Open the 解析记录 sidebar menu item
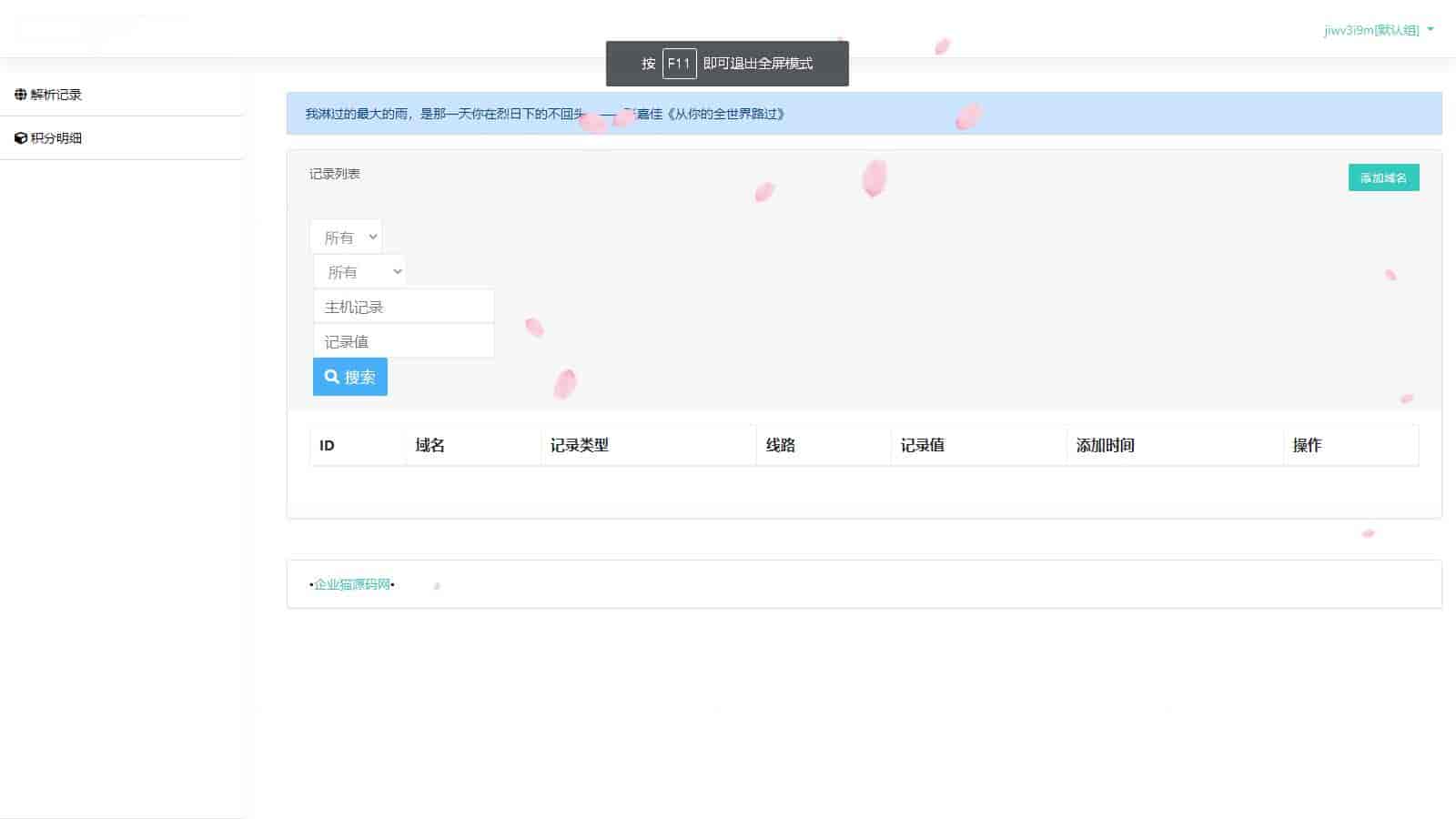This screenshot has width=1456, height=819. (x=56, y=95)
